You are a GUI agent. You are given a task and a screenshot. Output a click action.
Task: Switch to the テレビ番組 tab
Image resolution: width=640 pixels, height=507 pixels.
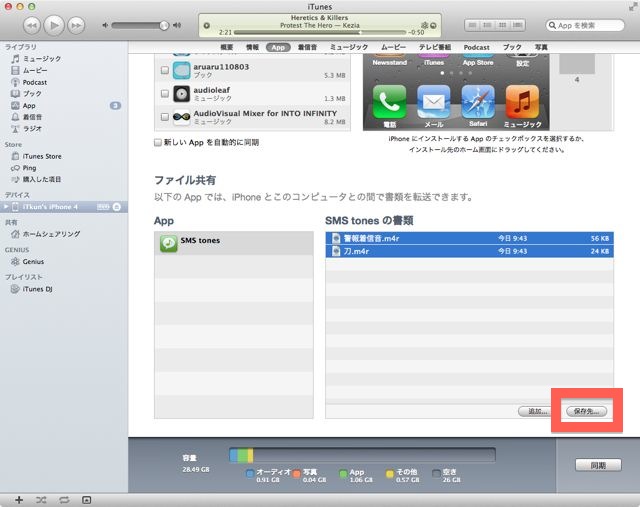[x=435, y=47]
